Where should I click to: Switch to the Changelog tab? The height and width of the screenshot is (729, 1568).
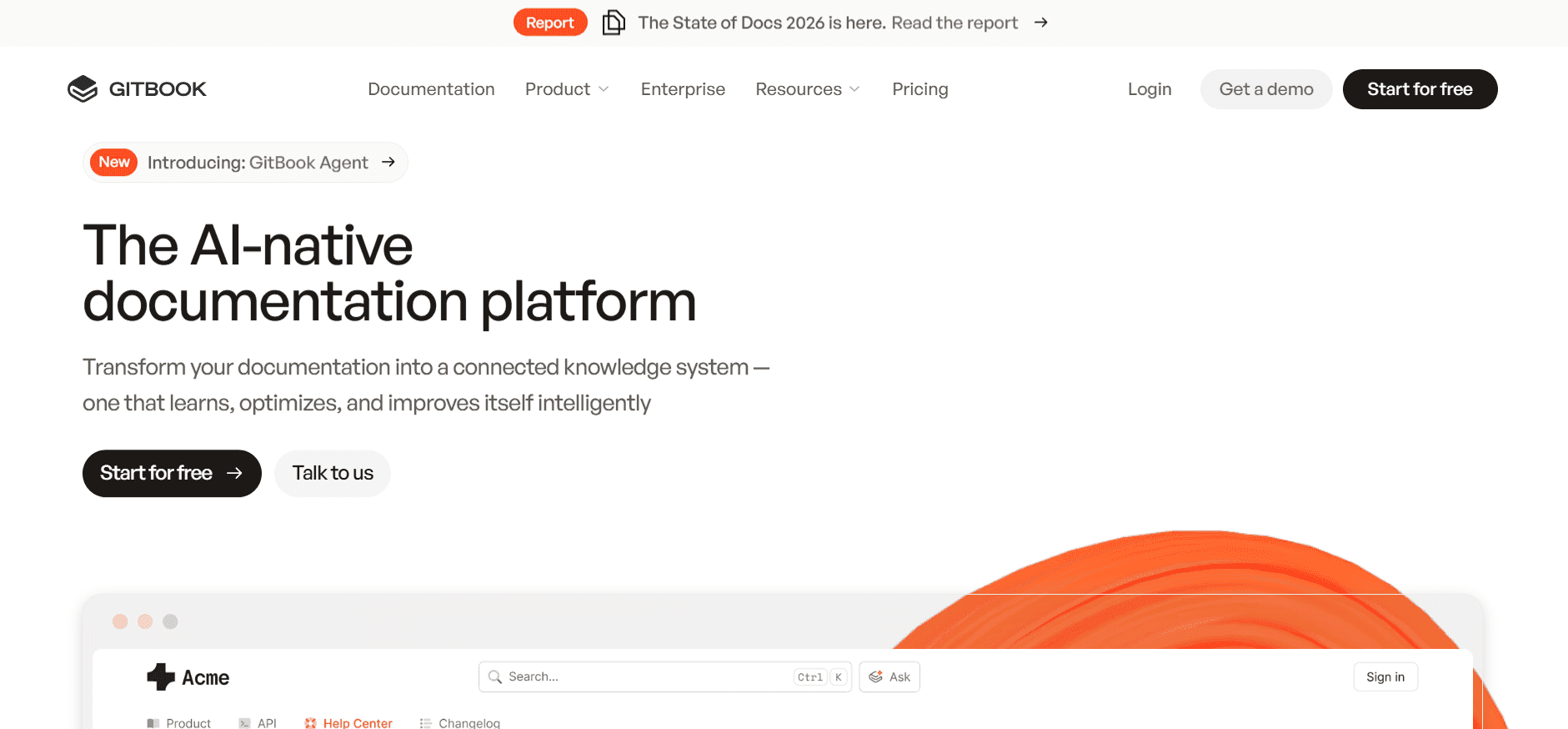pyautogui.click(x=460, y=723)
